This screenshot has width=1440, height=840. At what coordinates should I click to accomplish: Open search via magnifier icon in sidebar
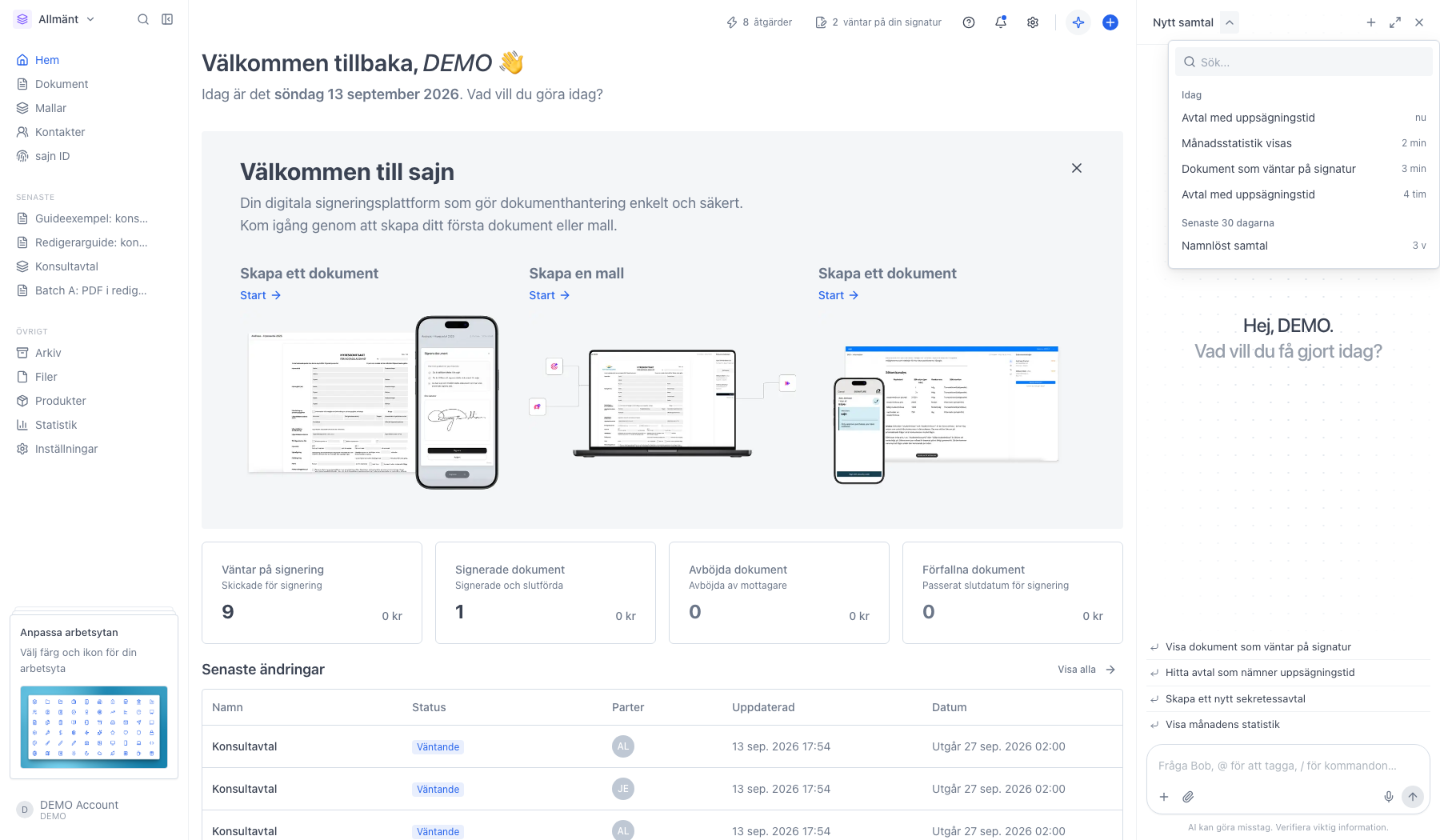[x=143, y=19]
